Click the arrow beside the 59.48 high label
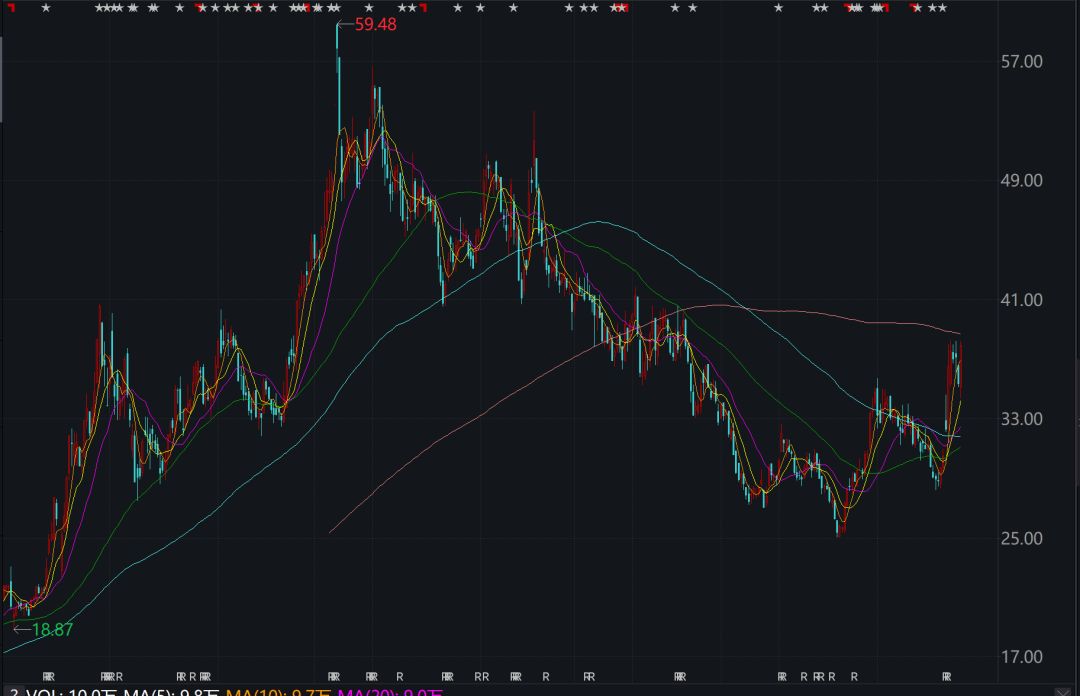The width and height of the screenshot is (1080, 696). tap(344, 24)
